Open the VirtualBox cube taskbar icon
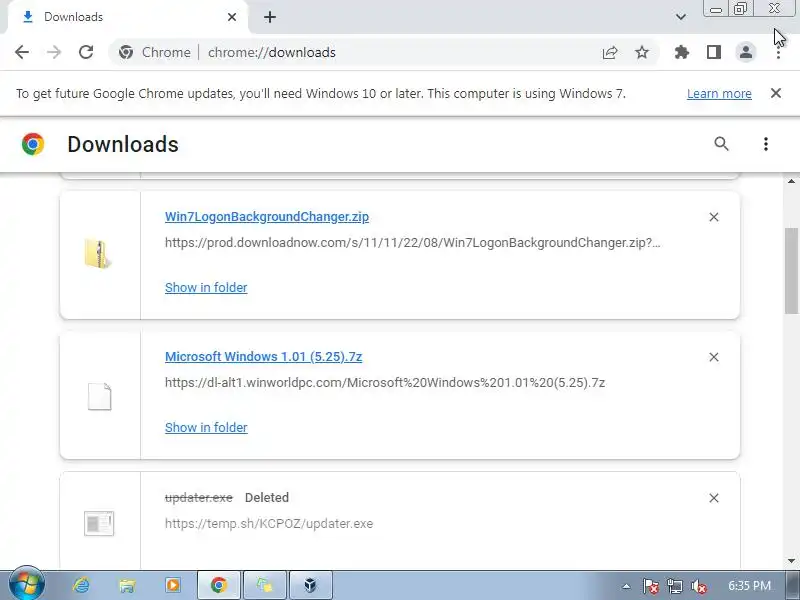This screenshot has height=600, width=800. 311,585
